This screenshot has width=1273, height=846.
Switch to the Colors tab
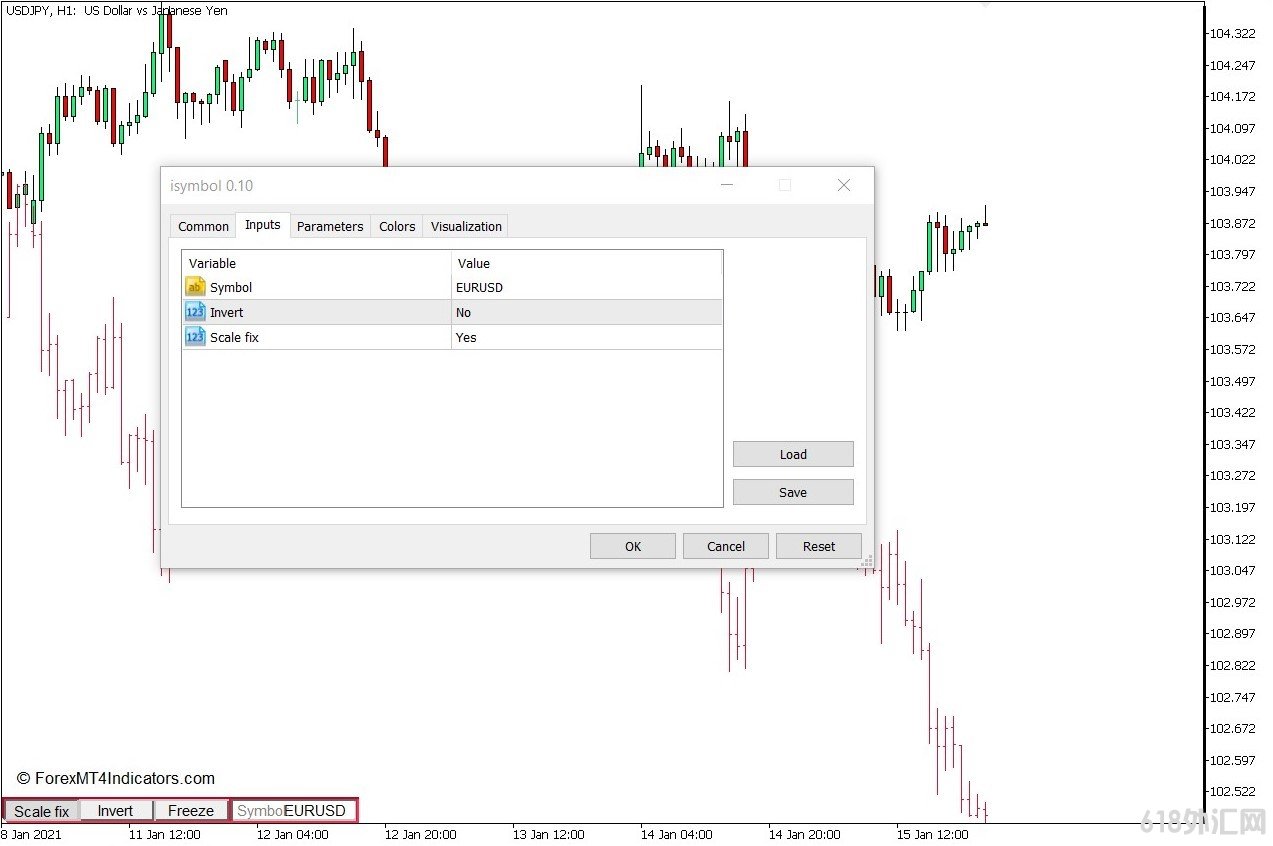(x=397, y=226)
